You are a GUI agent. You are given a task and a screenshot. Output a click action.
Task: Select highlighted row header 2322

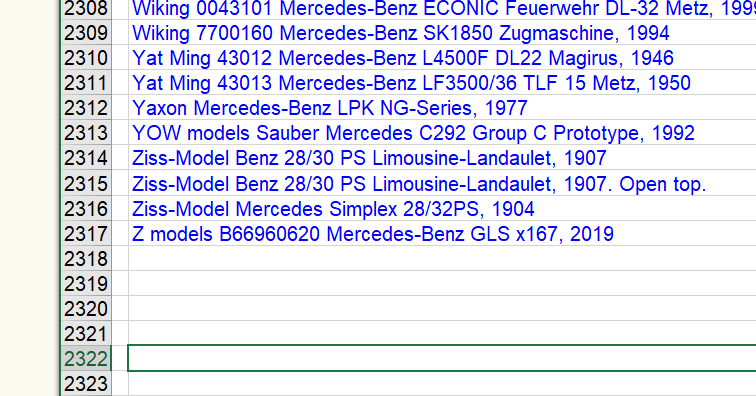coord(86,359)
